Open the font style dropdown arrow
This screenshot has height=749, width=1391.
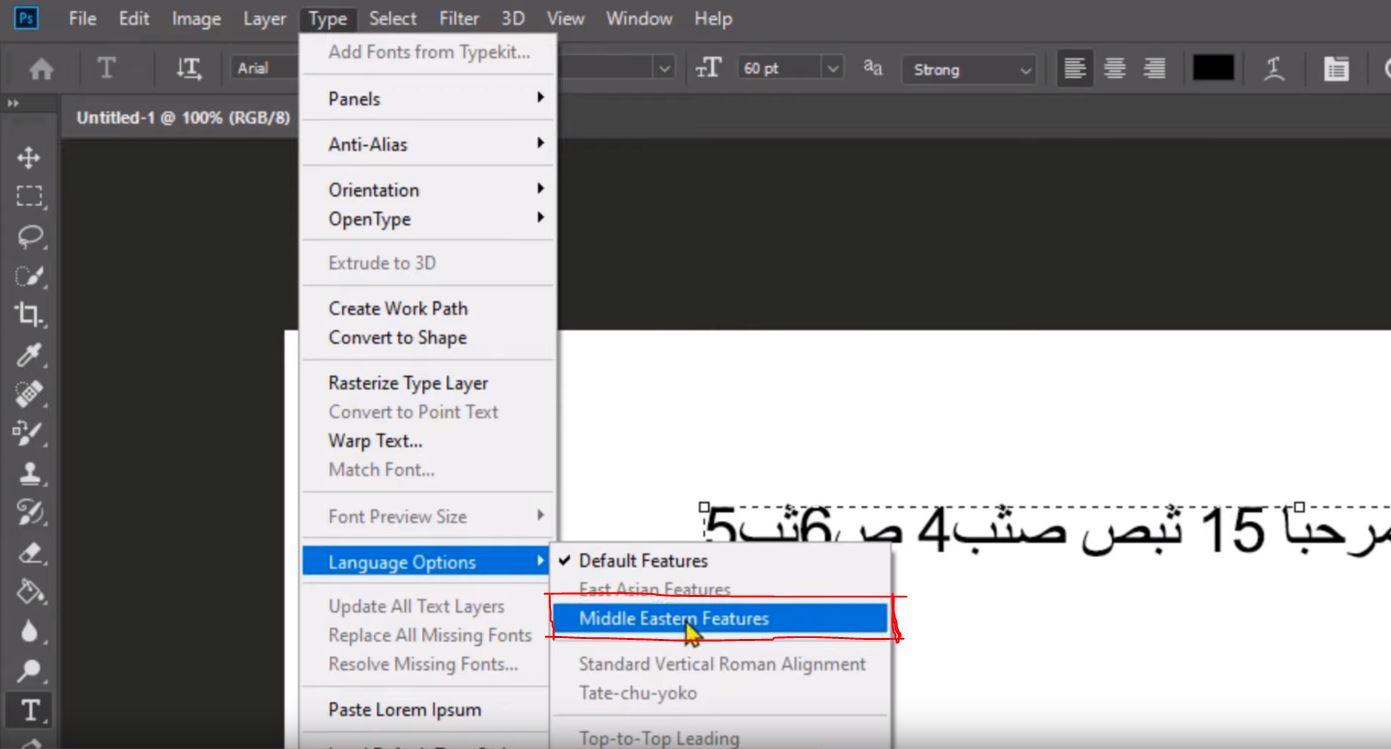(x=665, y=69)
